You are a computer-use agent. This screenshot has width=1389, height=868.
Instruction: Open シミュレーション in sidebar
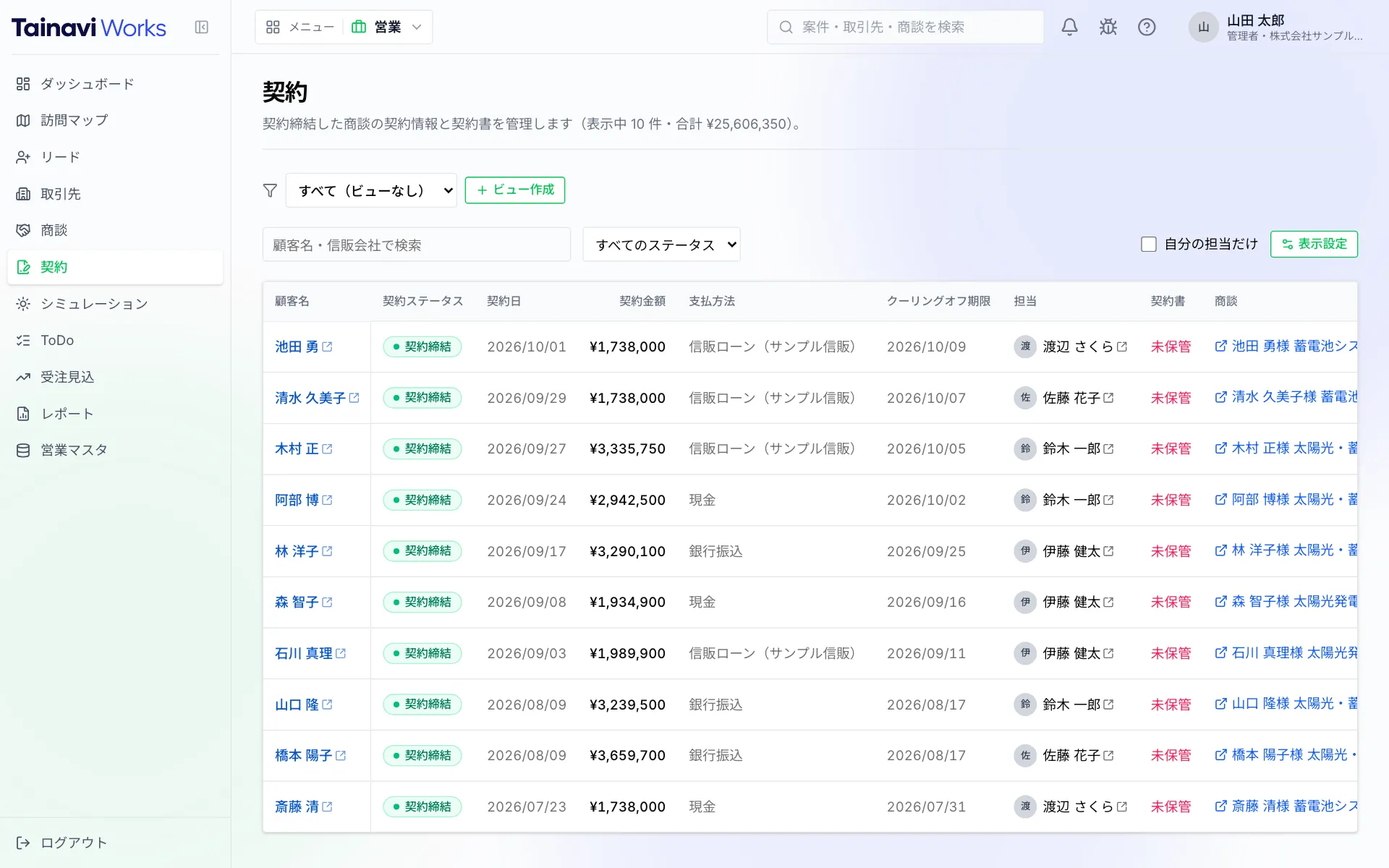pyautogui.click(x=115, y=304)
